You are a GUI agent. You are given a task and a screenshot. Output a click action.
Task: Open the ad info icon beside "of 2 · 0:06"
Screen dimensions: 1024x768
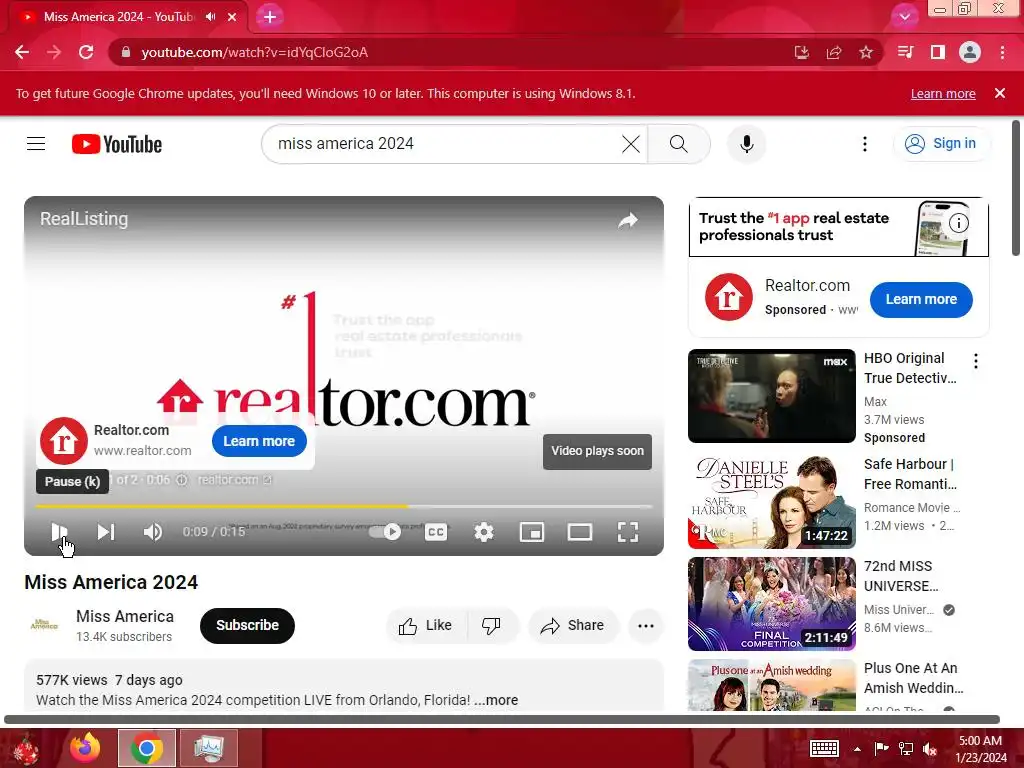point(182,480)
